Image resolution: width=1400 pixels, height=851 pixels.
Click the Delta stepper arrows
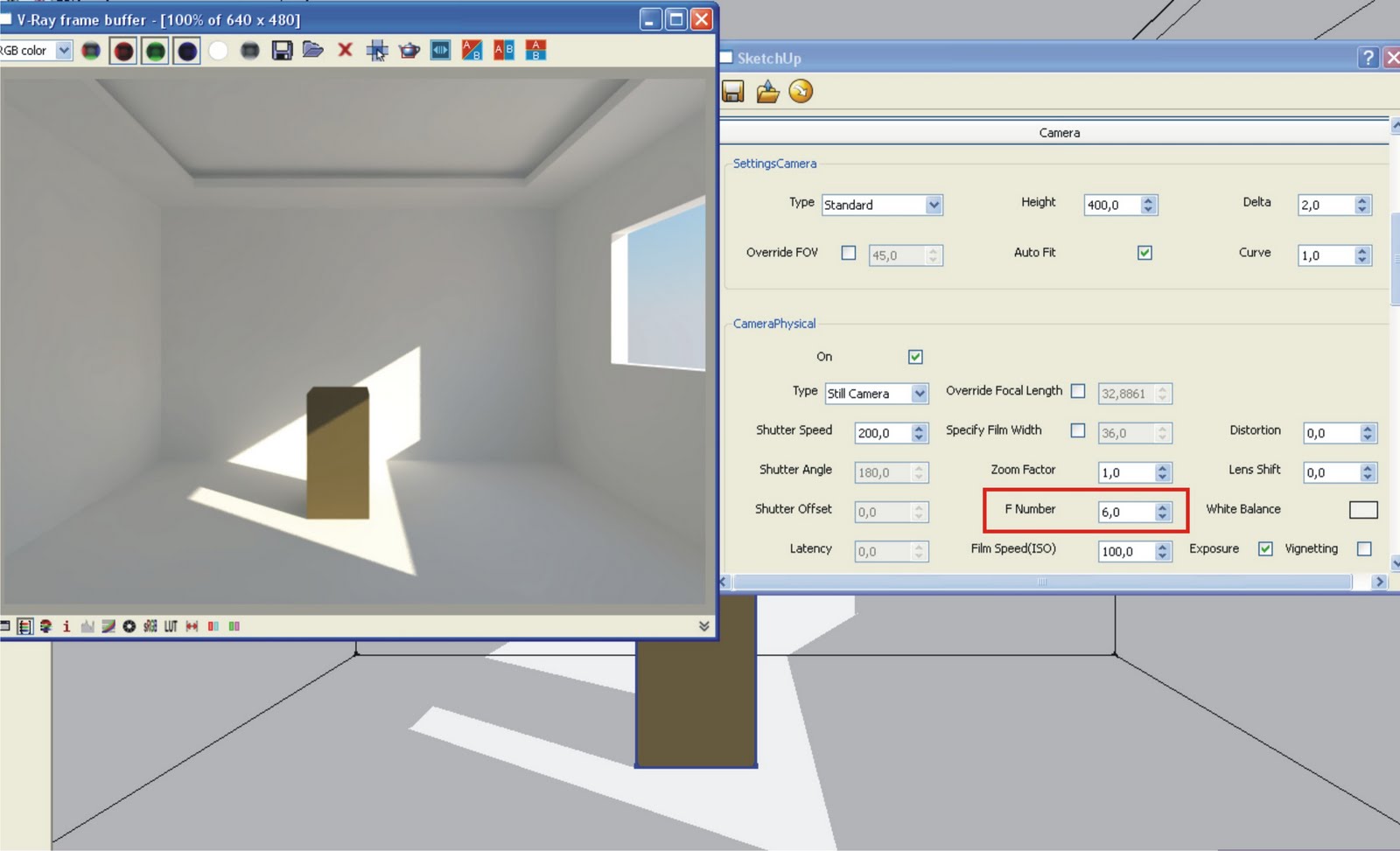pyautogui.click(x=1361, y=205)
